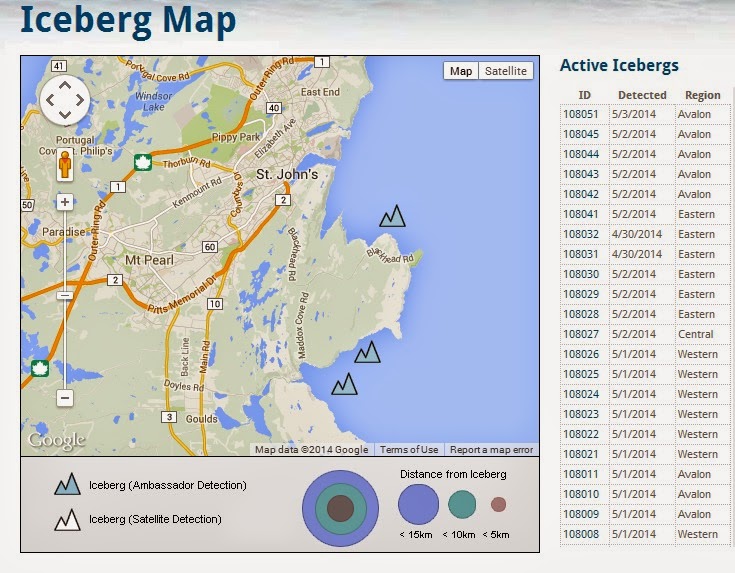Click the iceberg marker north of Blackhead Rd
This screenshot has height=573, width=735.
pyautogui.click(x=392, y=216)
